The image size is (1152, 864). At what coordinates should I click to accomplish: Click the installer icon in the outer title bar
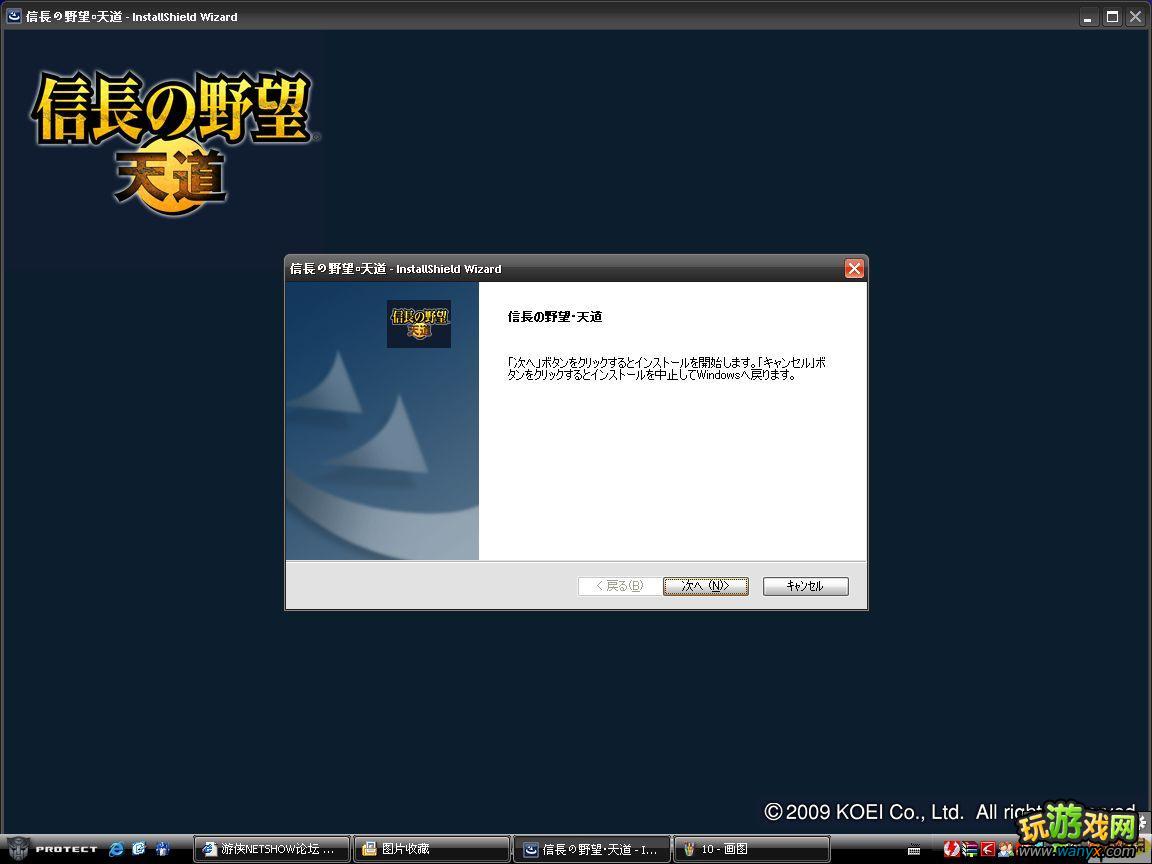[x=14, y=16]
